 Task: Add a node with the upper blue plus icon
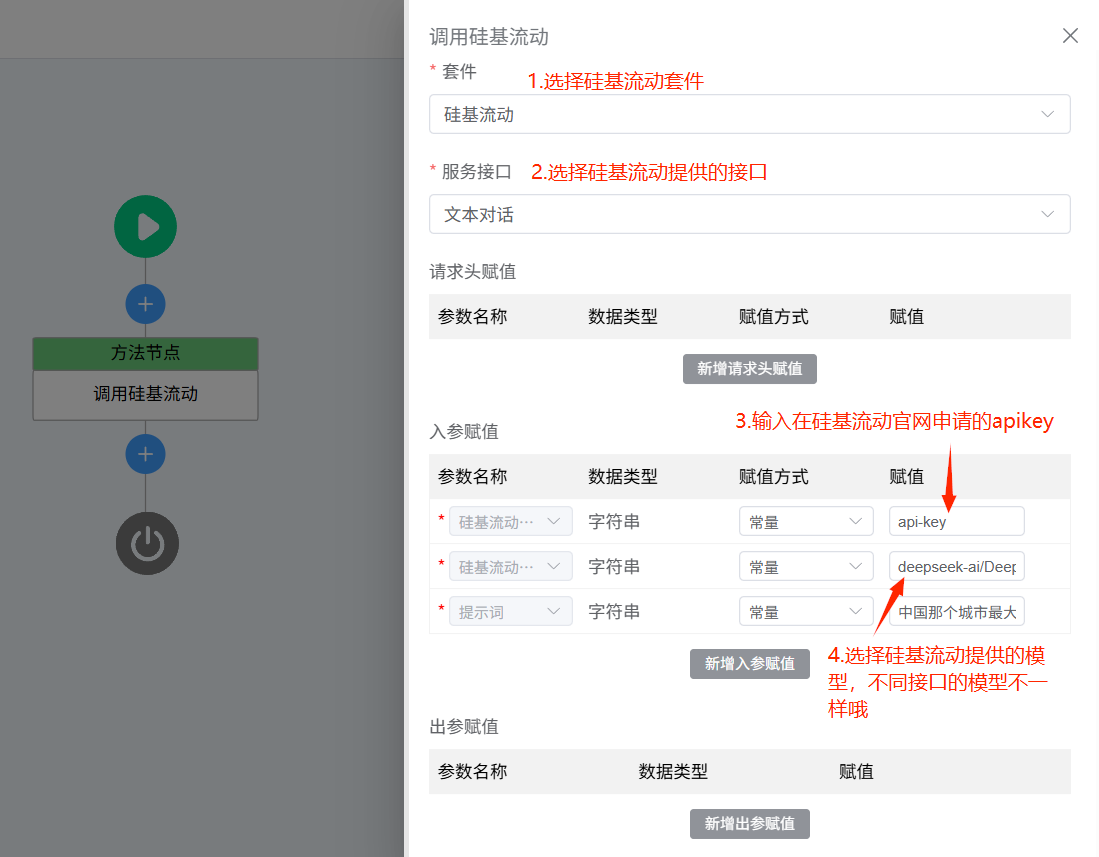145,304
